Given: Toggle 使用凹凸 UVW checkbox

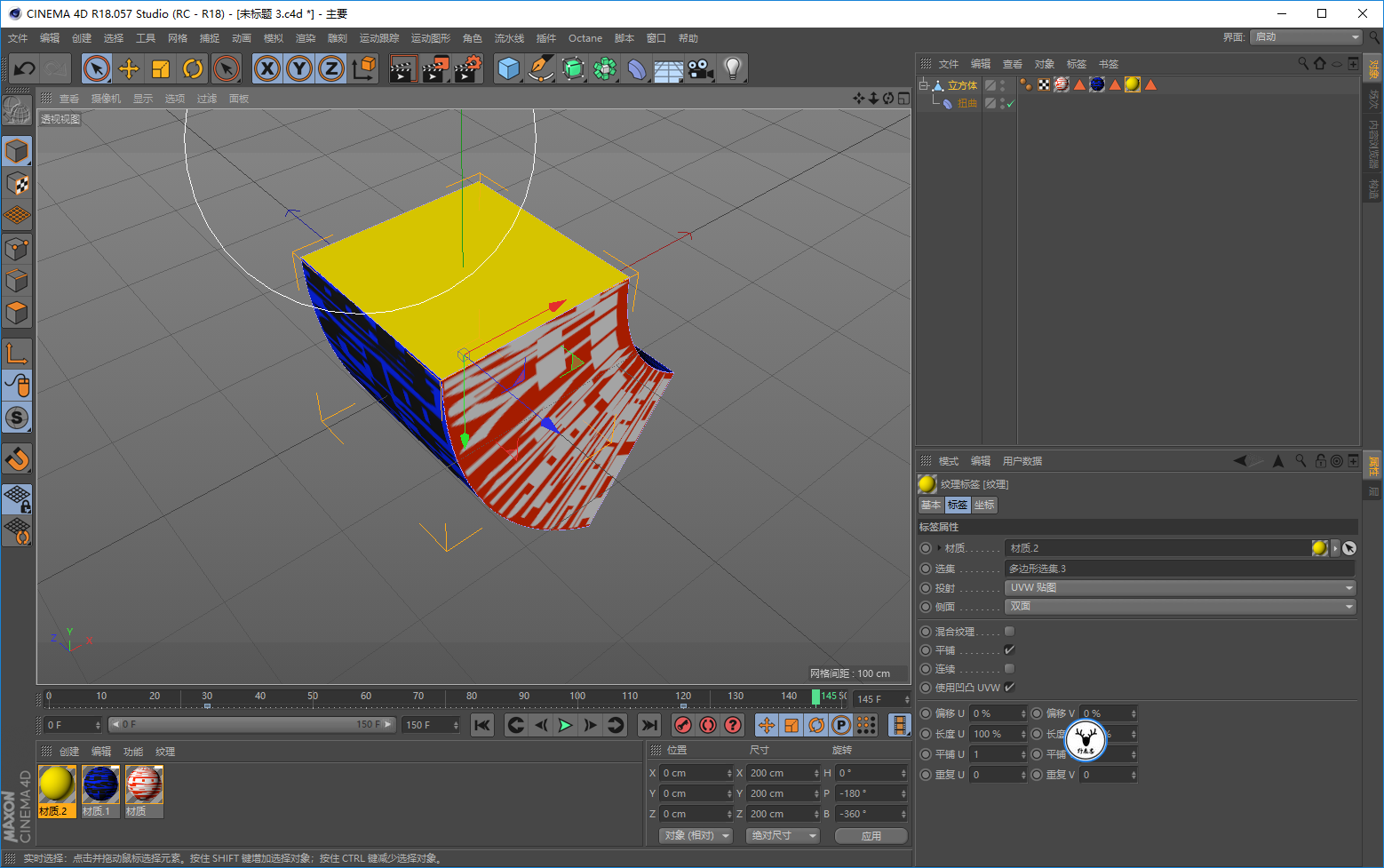Looking at the screenshot, I should pyautogui.click(x=1009, y=687).
